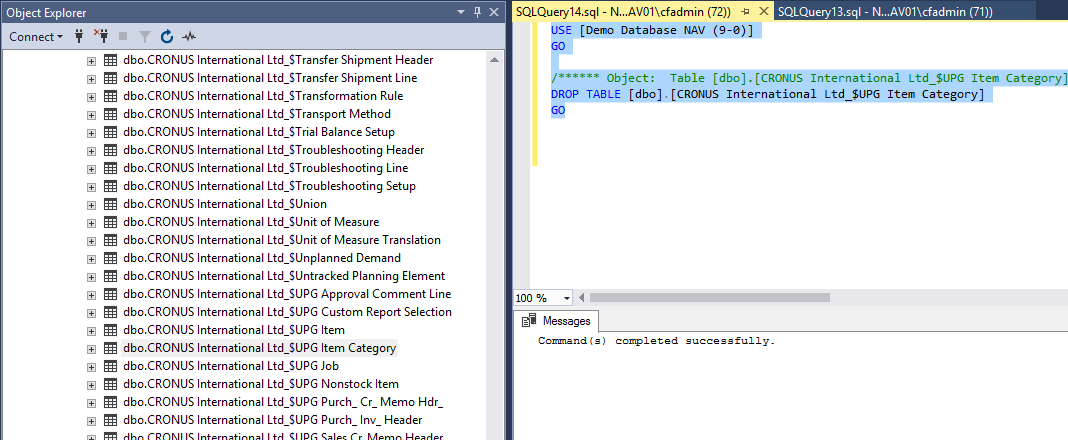
Task: Click the table icon for $Transfer Shipment Line
Action: (x=110, y=78)
